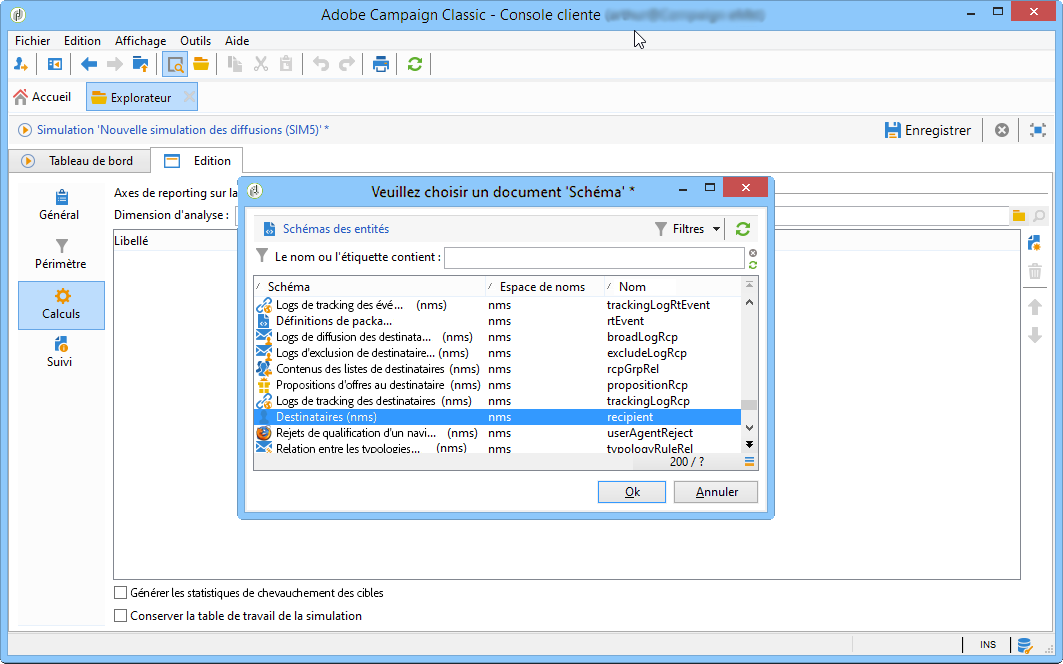This screenshot has width=1063, height=664.
Task: Sort by the Schéma column header
Action: (x=370, y=287)
